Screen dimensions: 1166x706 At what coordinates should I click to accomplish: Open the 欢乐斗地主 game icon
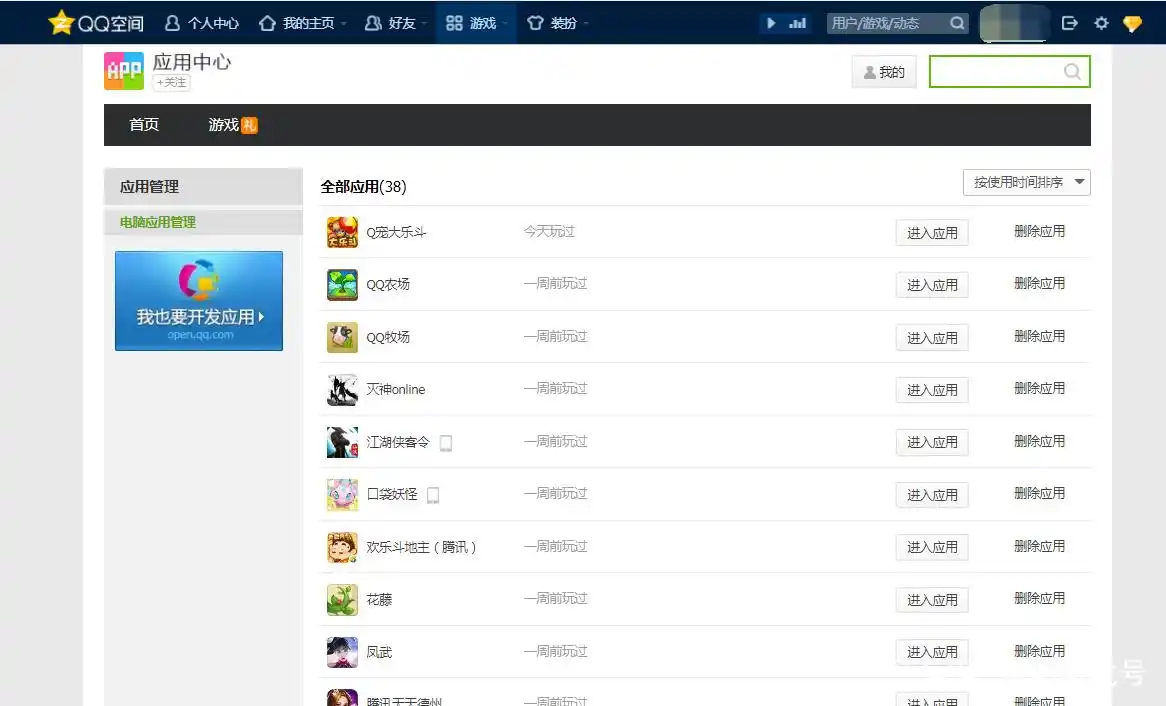(x=342, y=547)
